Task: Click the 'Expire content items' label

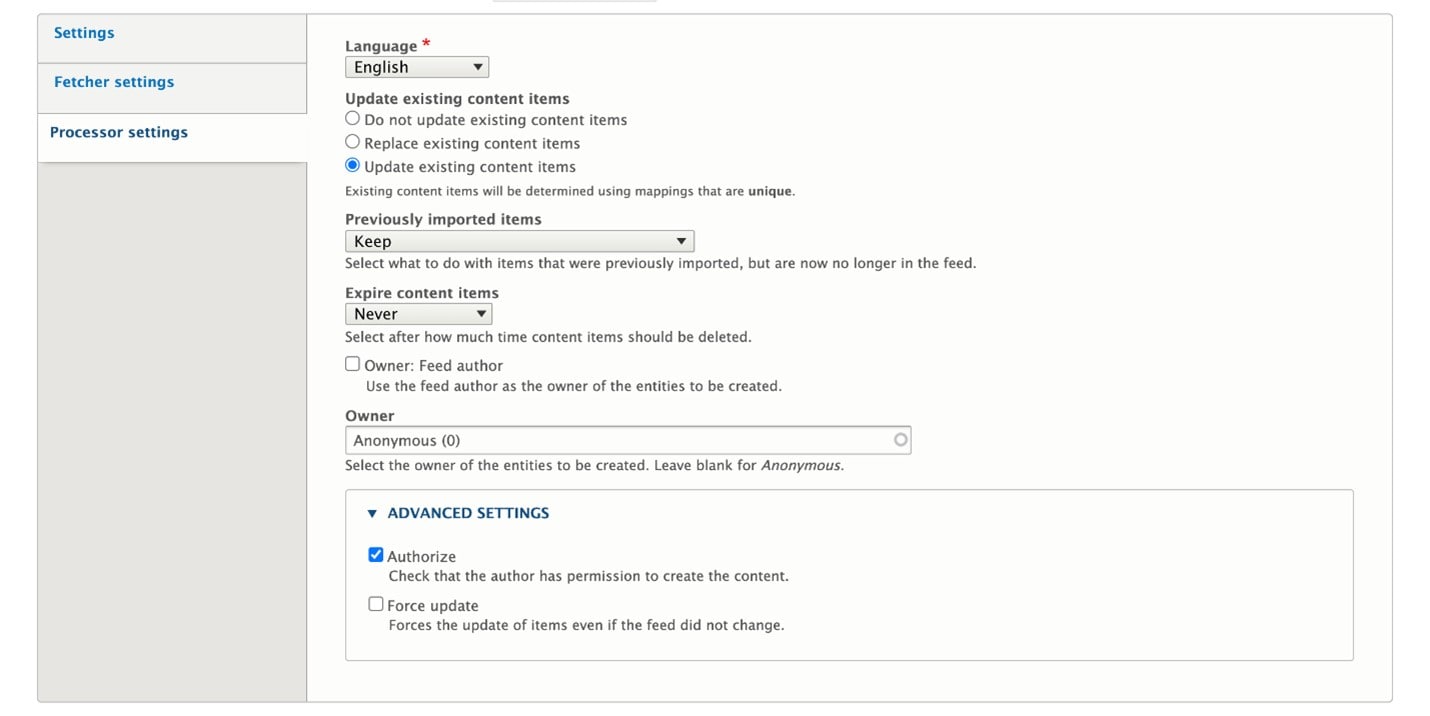Action: coord(421,293)
